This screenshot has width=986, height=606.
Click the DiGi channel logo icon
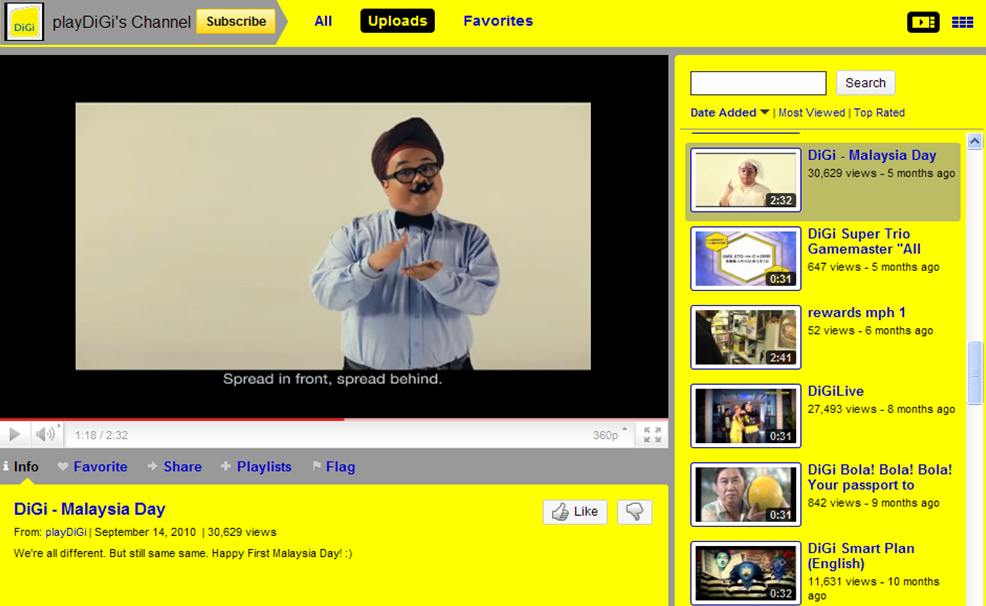[x=24, y=22]
